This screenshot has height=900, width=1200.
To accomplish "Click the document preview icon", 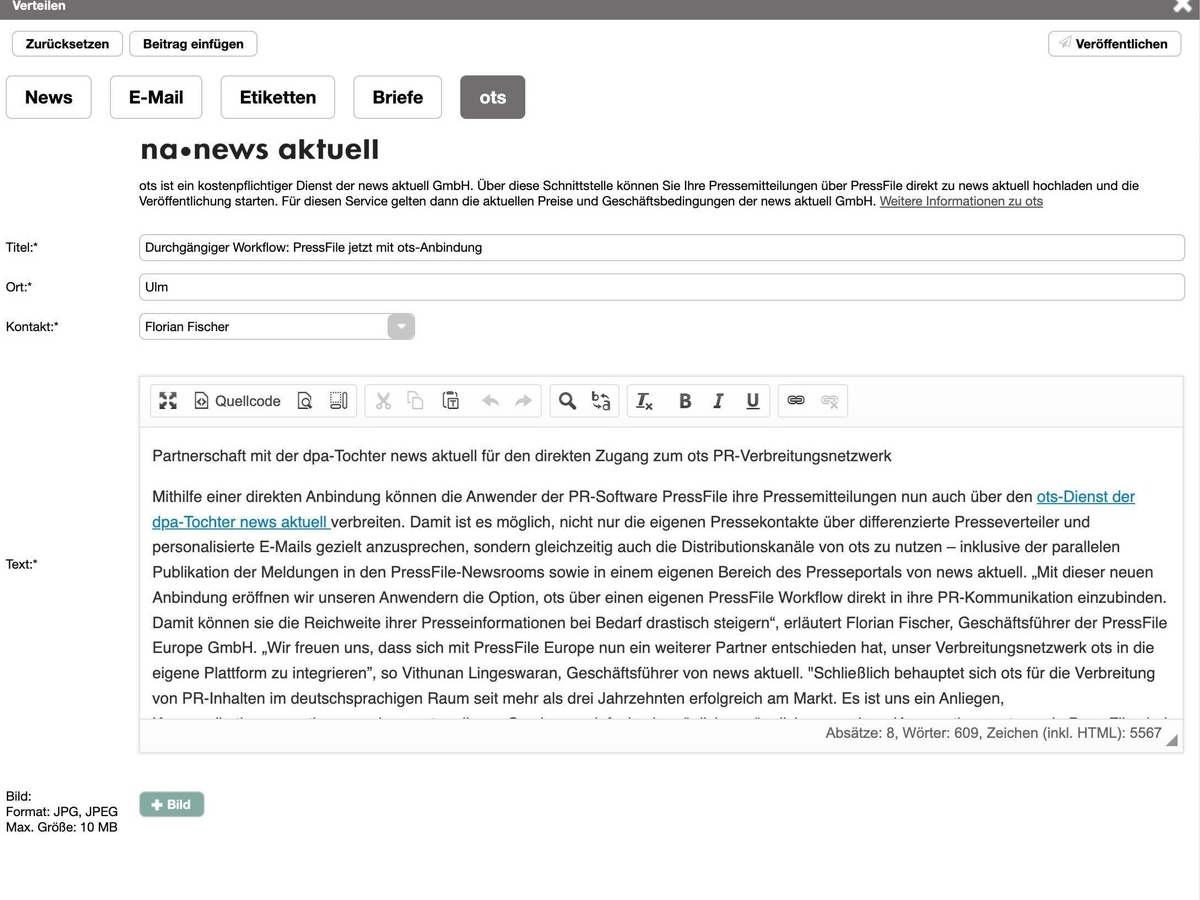I will (305, 401).
